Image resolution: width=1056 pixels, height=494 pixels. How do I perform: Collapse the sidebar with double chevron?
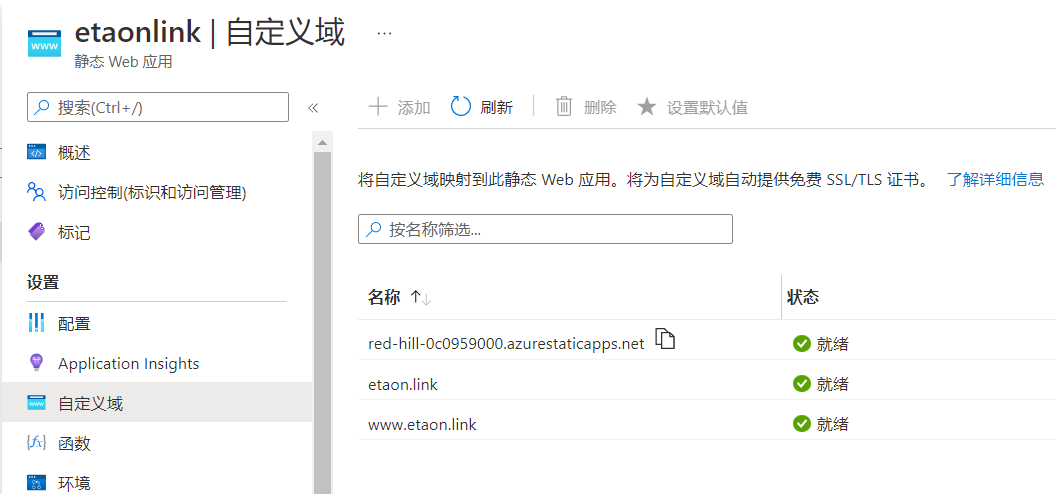pyautogui.click(x=312, y=108)
